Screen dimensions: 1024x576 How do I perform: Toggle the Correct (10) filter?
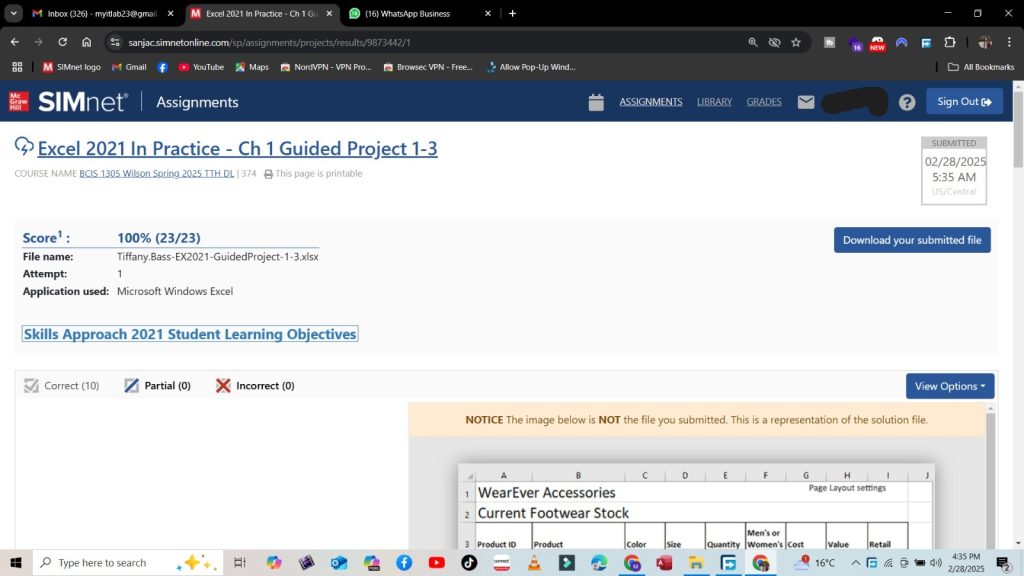[x=61, y=386]
